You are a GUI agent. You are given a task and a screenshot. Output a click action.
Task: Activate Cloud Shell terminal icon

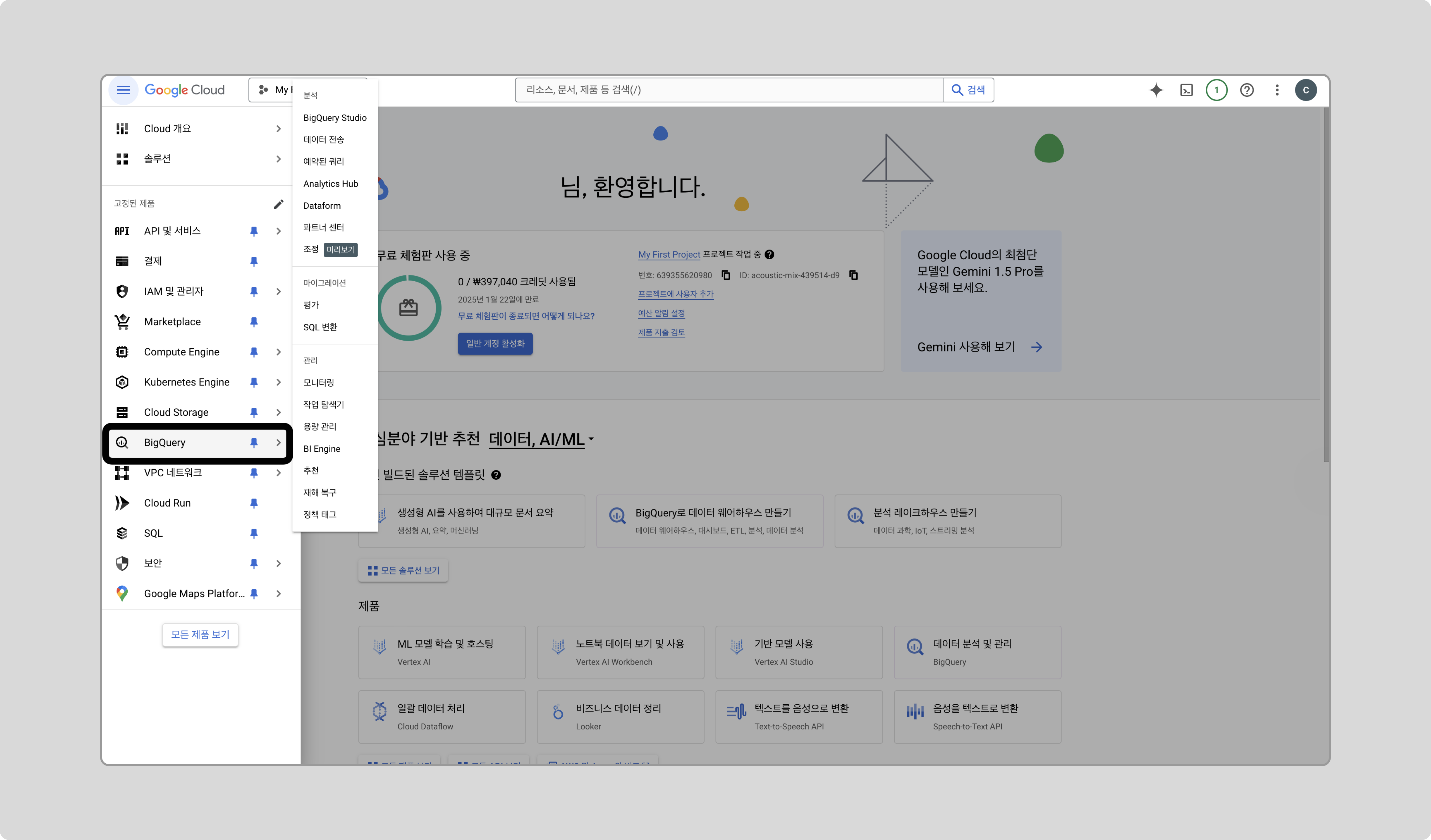(1186, 90)
